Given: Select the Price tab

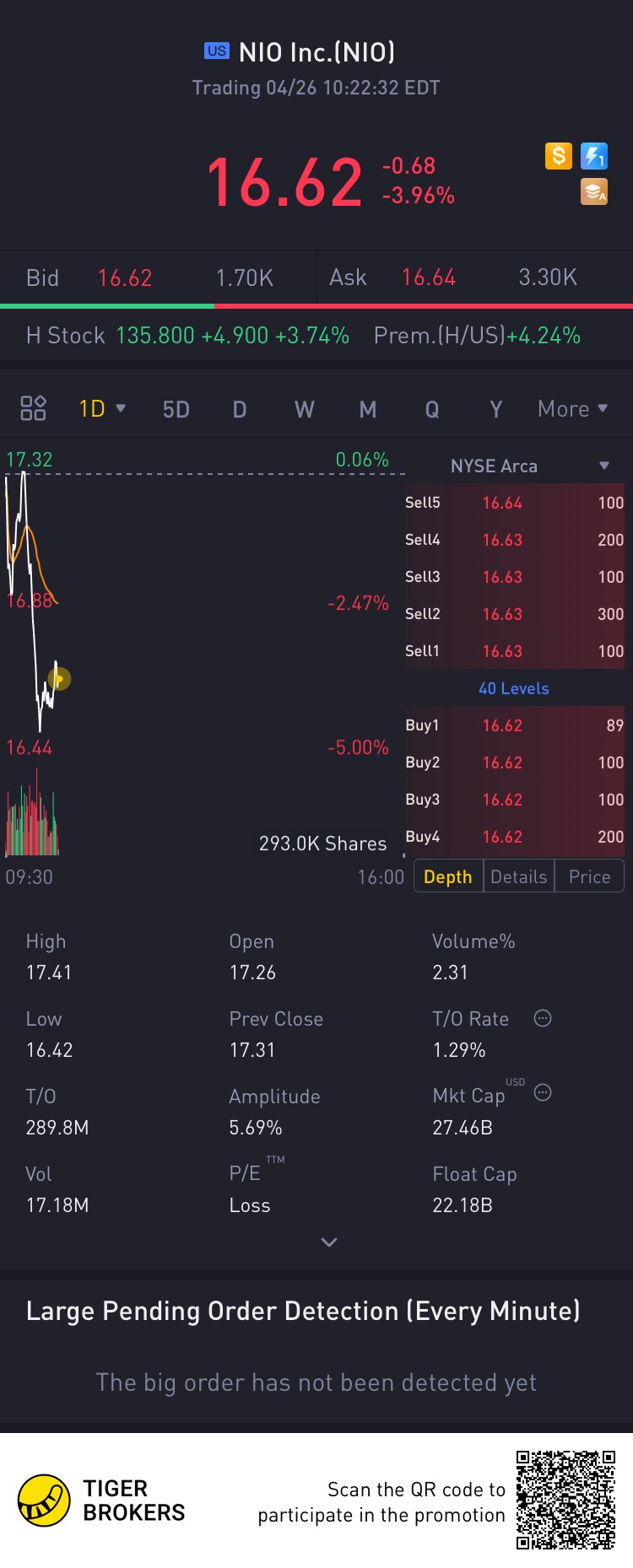Looking at the screenshot, I should click(589, 876).
